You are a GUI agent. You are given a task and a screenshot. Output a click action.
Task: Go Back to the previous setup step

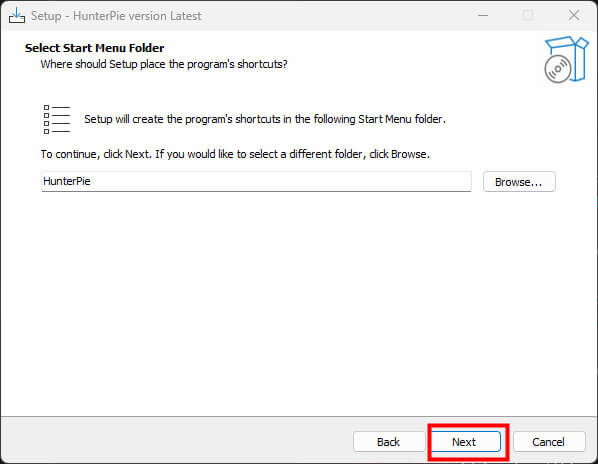tap(389, 442)
